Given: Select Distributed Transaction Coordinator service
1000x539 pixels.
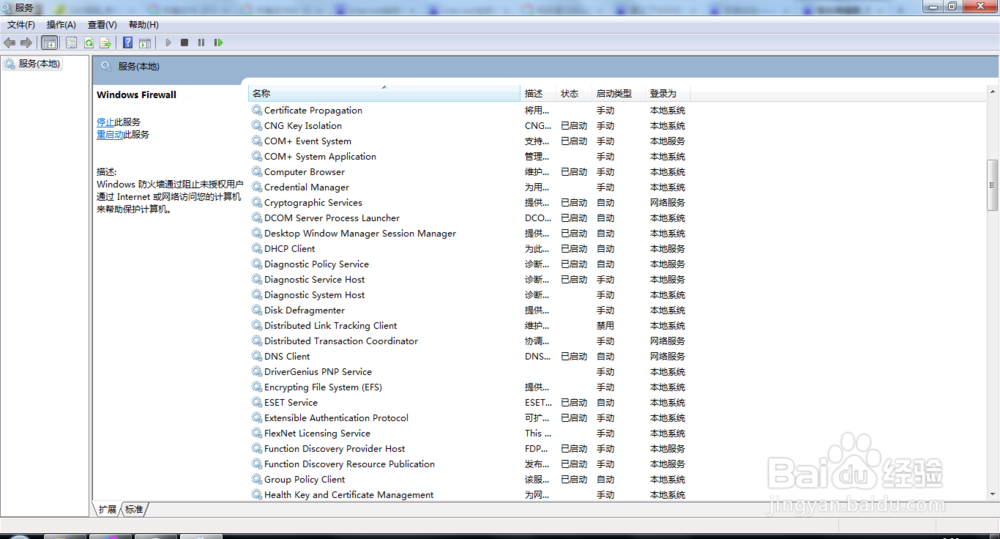Looking at the screenshot, I should pyautogui.click(x=341, y=341).
